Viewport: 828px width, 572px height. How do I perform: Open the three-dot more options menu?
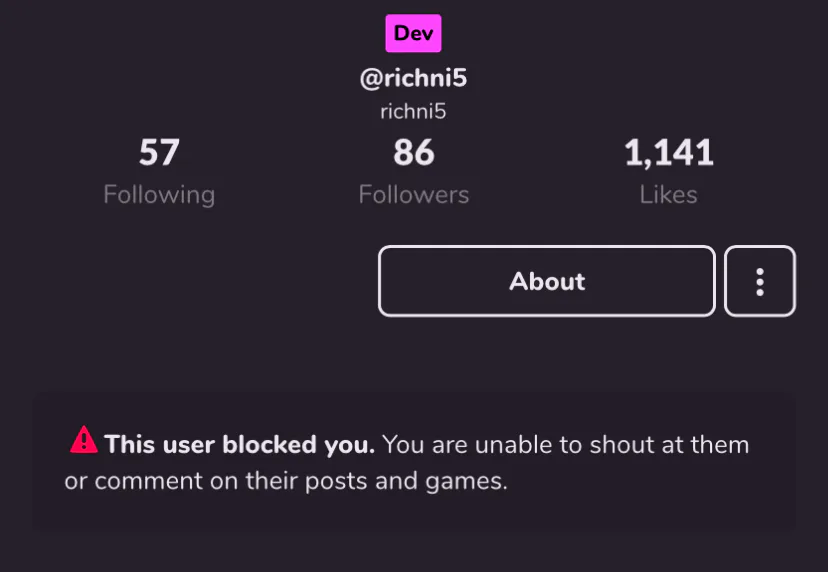tap(760, 281)
